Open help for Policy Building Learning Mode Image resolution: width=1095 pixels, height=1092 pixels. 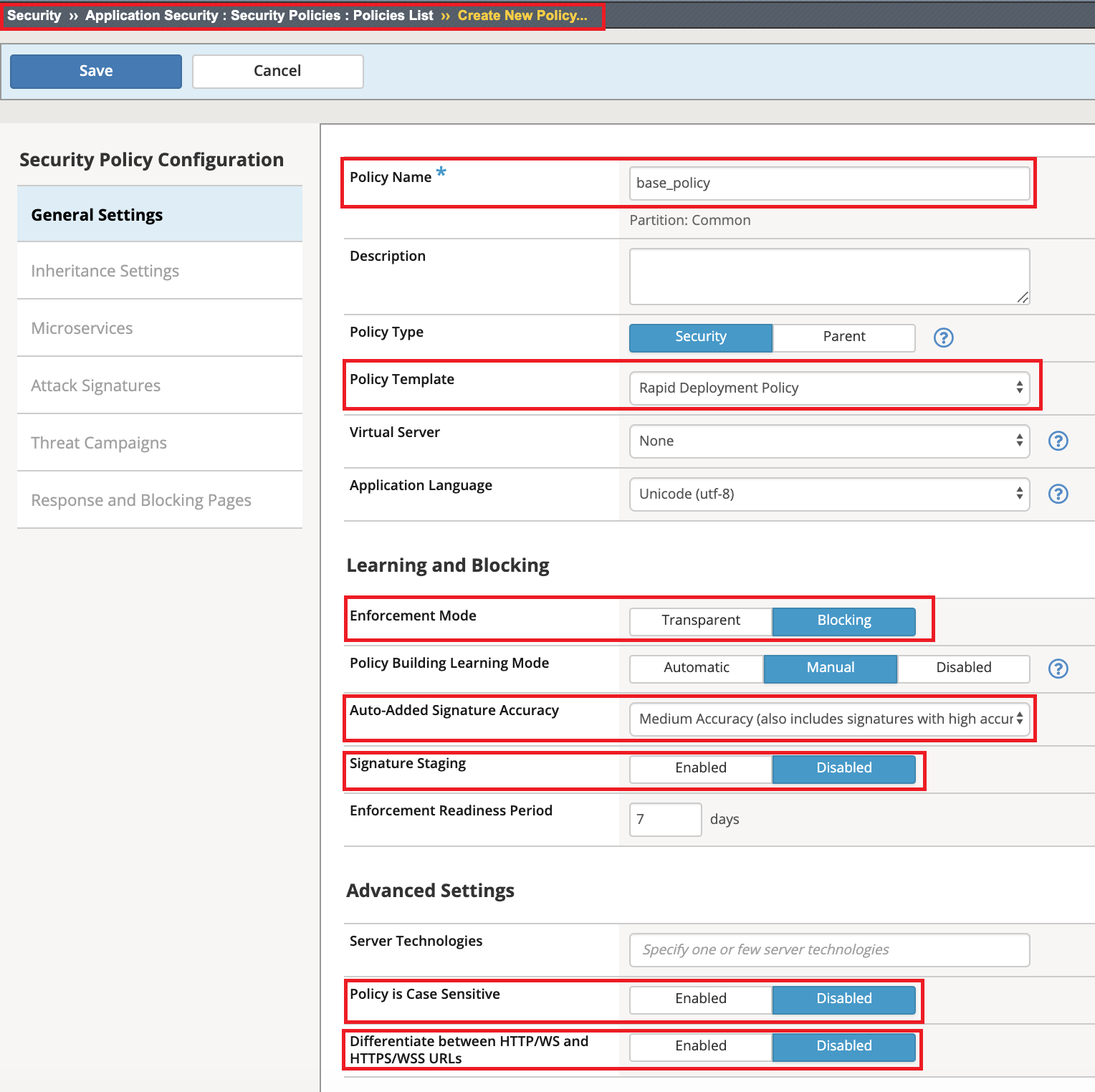tap(1058, 669)
